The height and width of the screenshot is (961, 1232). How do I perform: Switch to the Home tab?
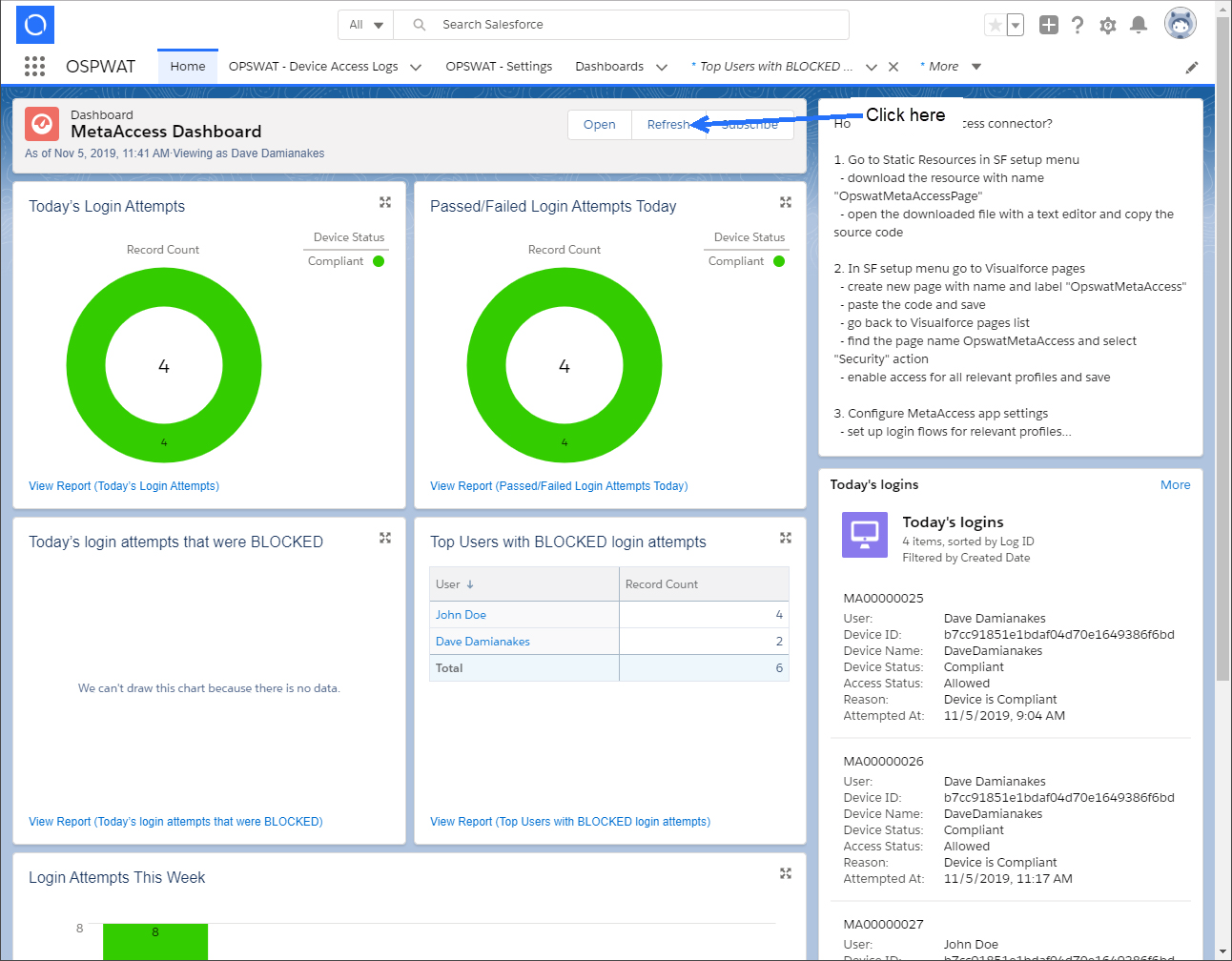(x=188, y=66)
